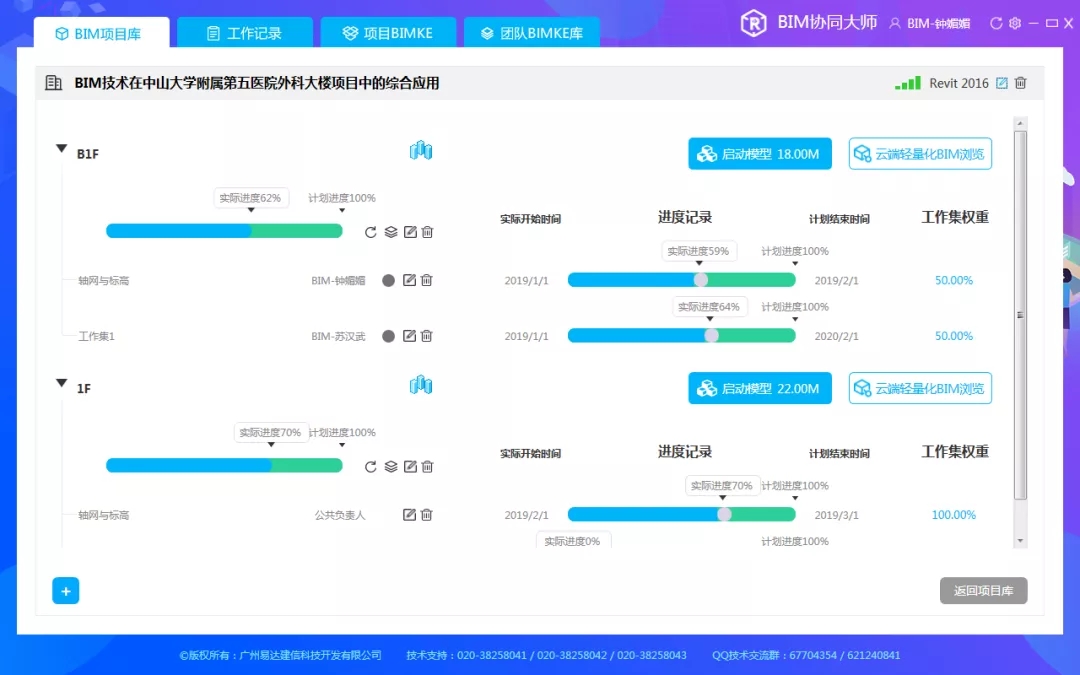This screenshot has width=1080, height=675.
Task: Click end date 2019/3/1
Action: tap(836, 515)
